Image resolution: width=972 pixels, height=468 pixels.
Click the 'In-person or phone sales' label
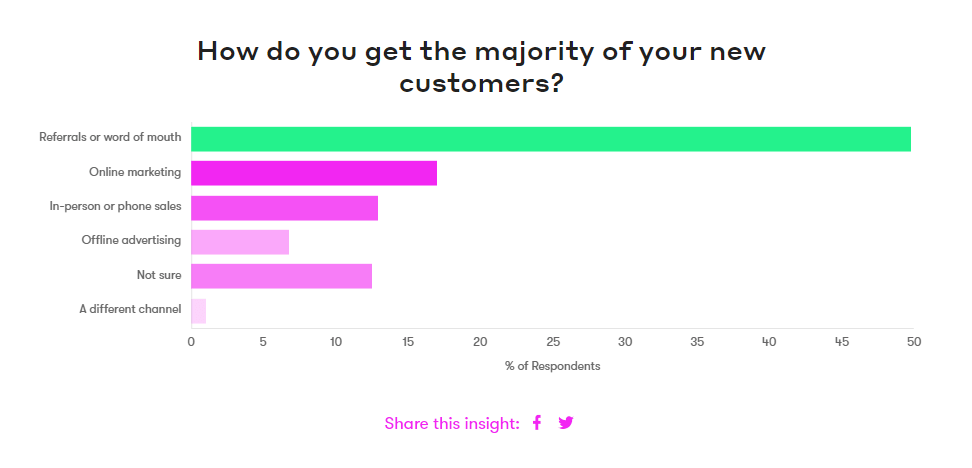point(115,206)
